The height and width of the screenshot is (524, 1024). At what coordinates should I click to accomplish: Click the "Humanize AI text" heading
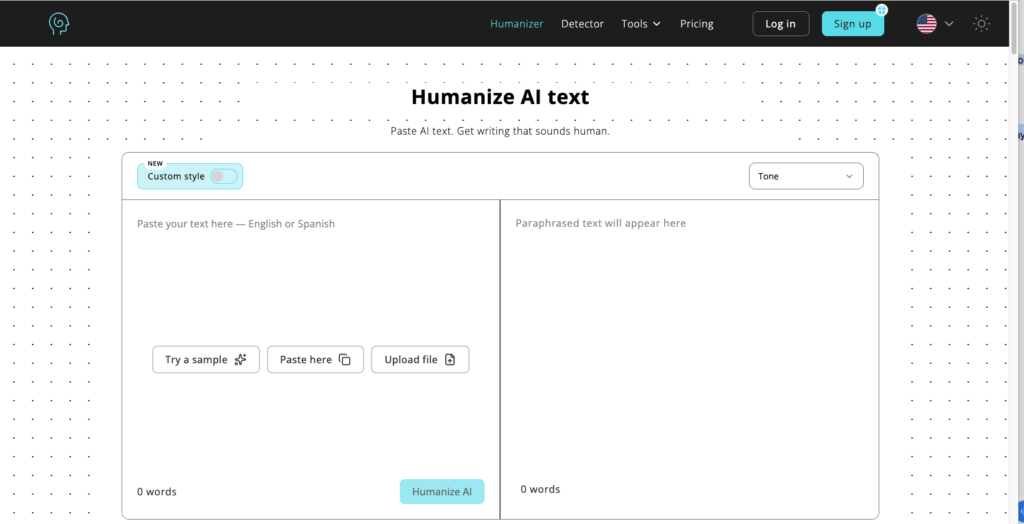click(500, 97)
